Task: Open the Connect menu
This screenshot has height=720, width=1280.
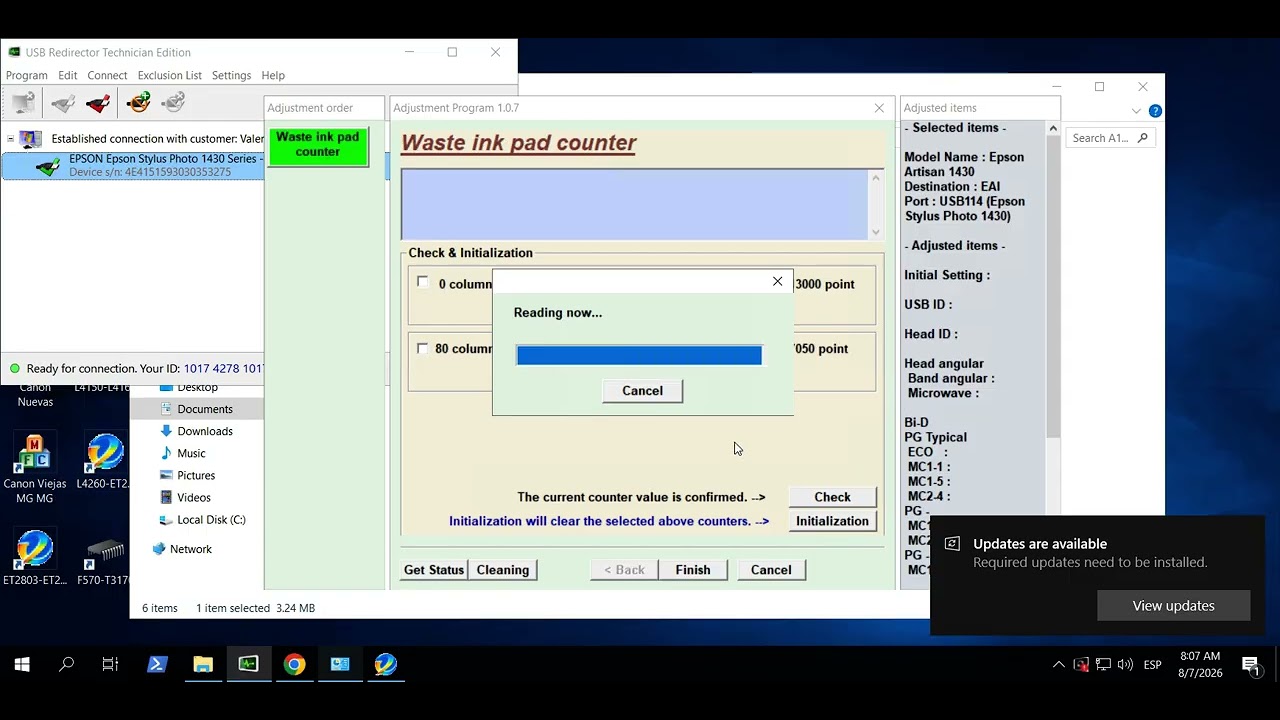Action: click(x=107, y=75)
